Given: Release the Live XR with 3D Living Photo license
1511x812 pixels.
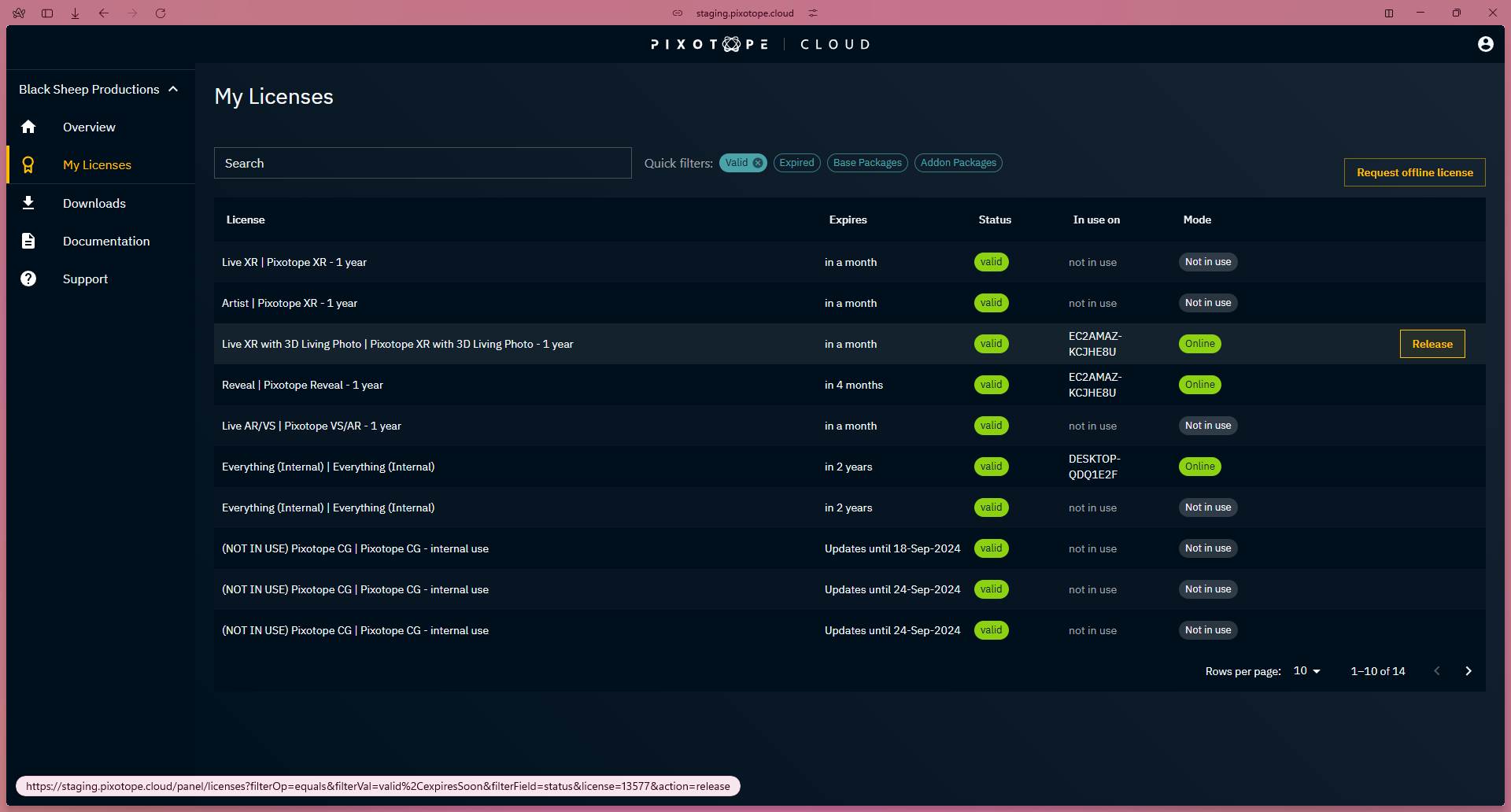Looking at the screenshot, I should tap(1432, 344).
